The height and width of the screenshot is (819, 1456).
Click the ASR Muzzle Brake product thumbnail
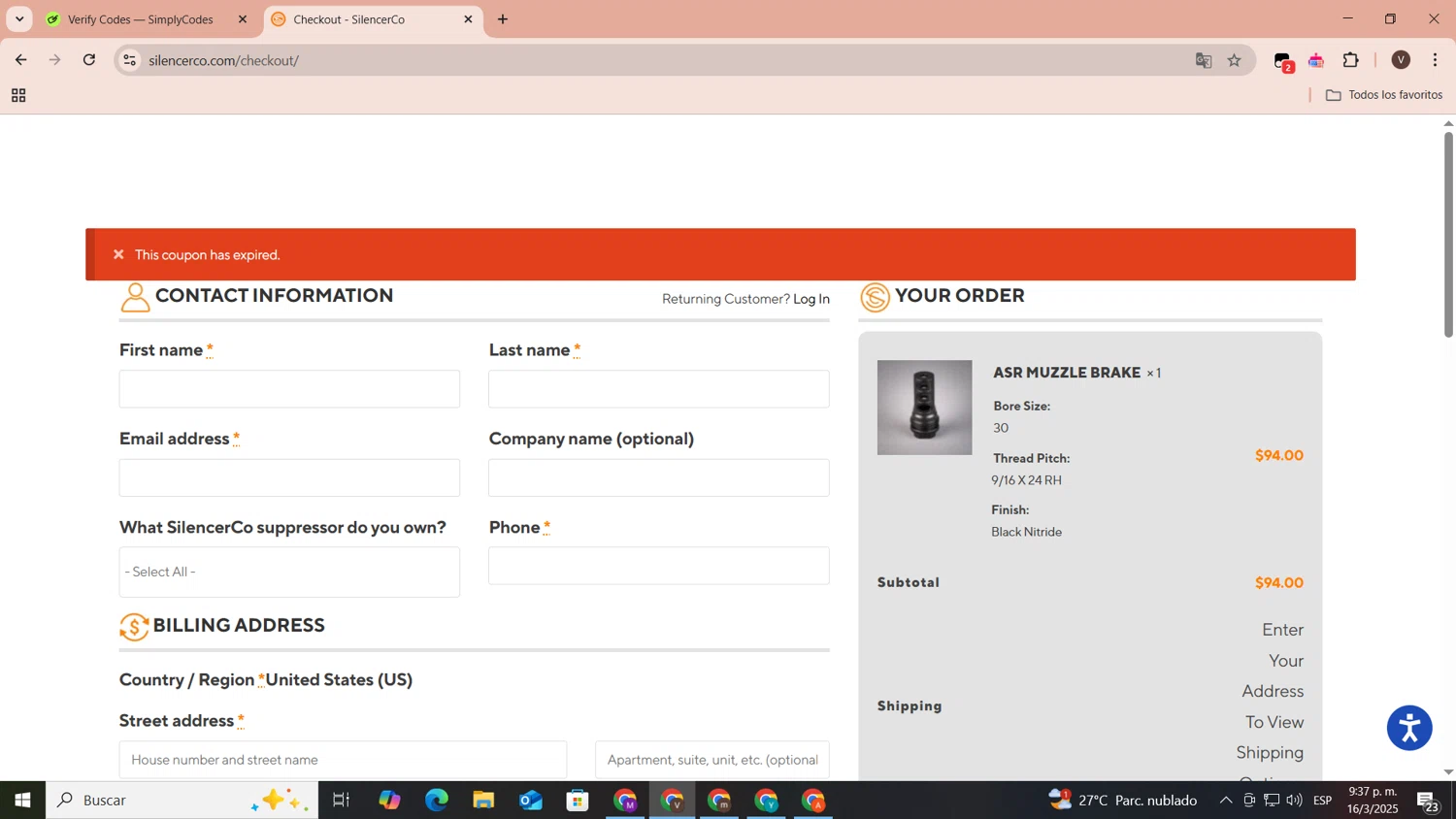point(924,408)
